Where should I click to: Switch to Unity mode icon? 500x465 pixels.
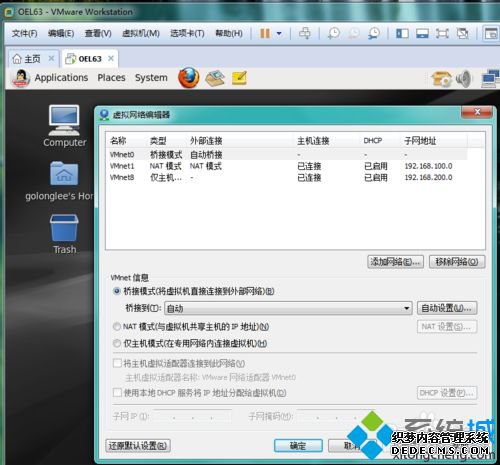coord(463,33)
